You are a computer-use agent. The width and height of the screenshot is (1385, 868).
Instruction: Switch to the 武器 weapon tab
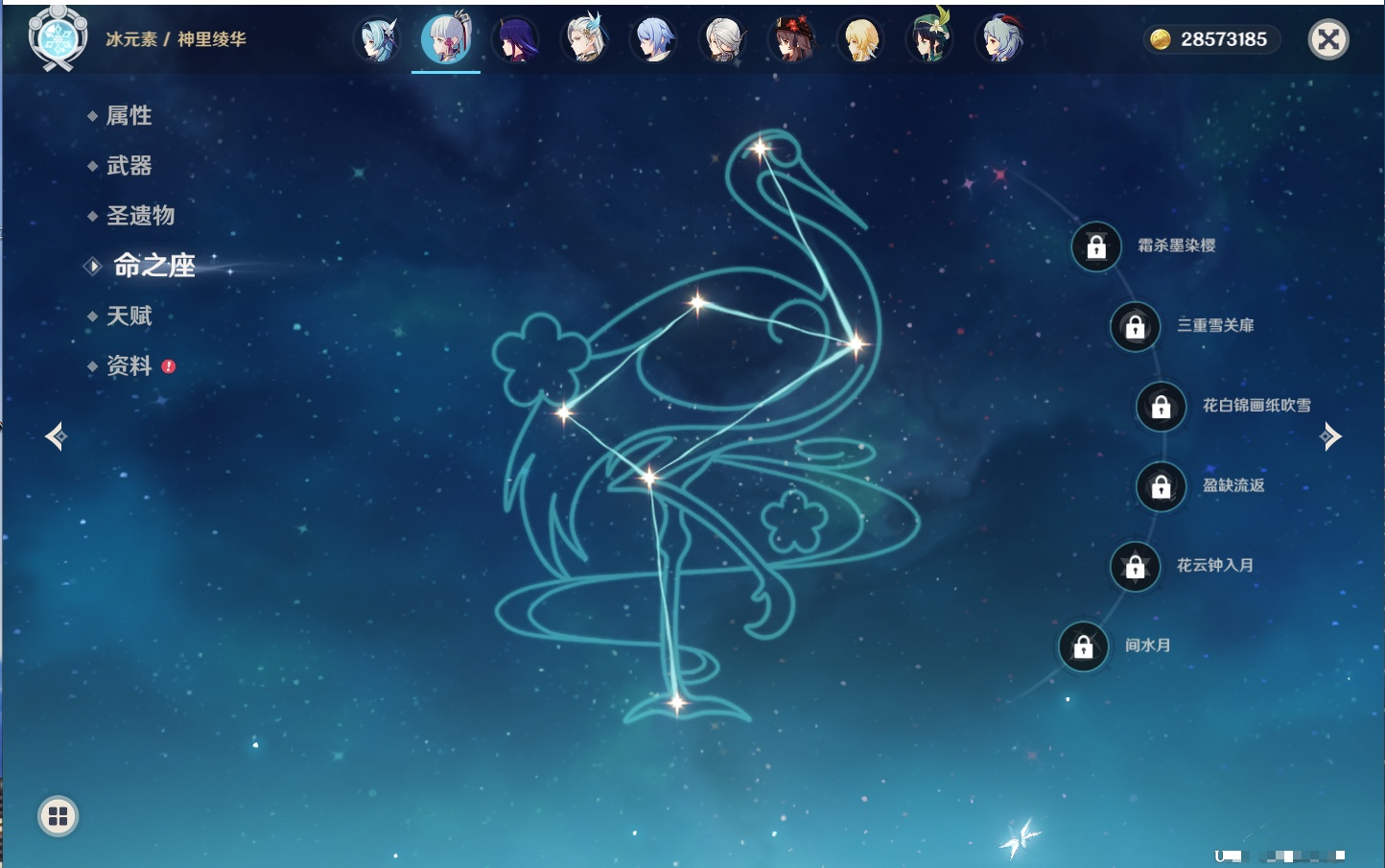pos(129,166)
